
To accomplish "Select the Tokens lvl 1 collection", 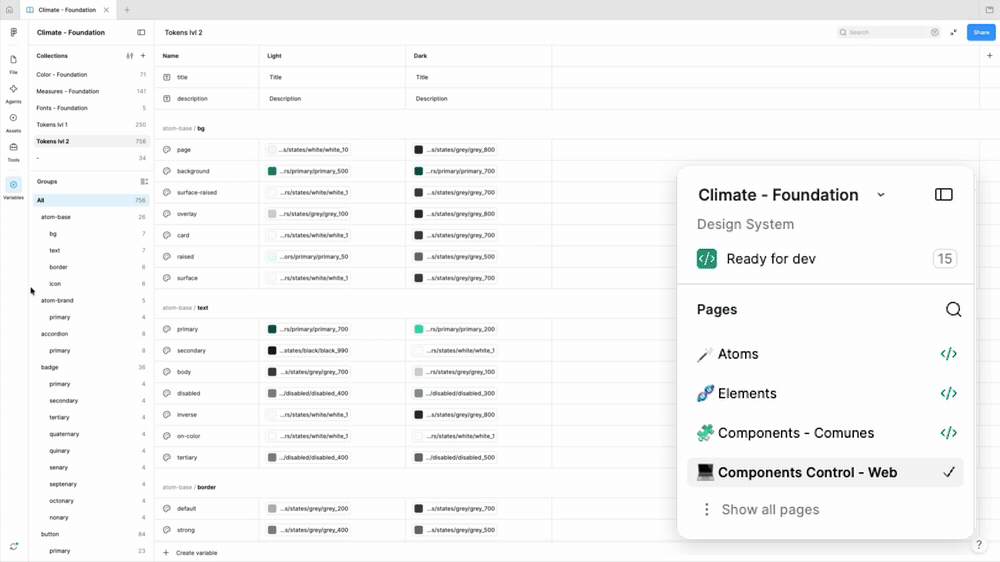I will [91, 124].
